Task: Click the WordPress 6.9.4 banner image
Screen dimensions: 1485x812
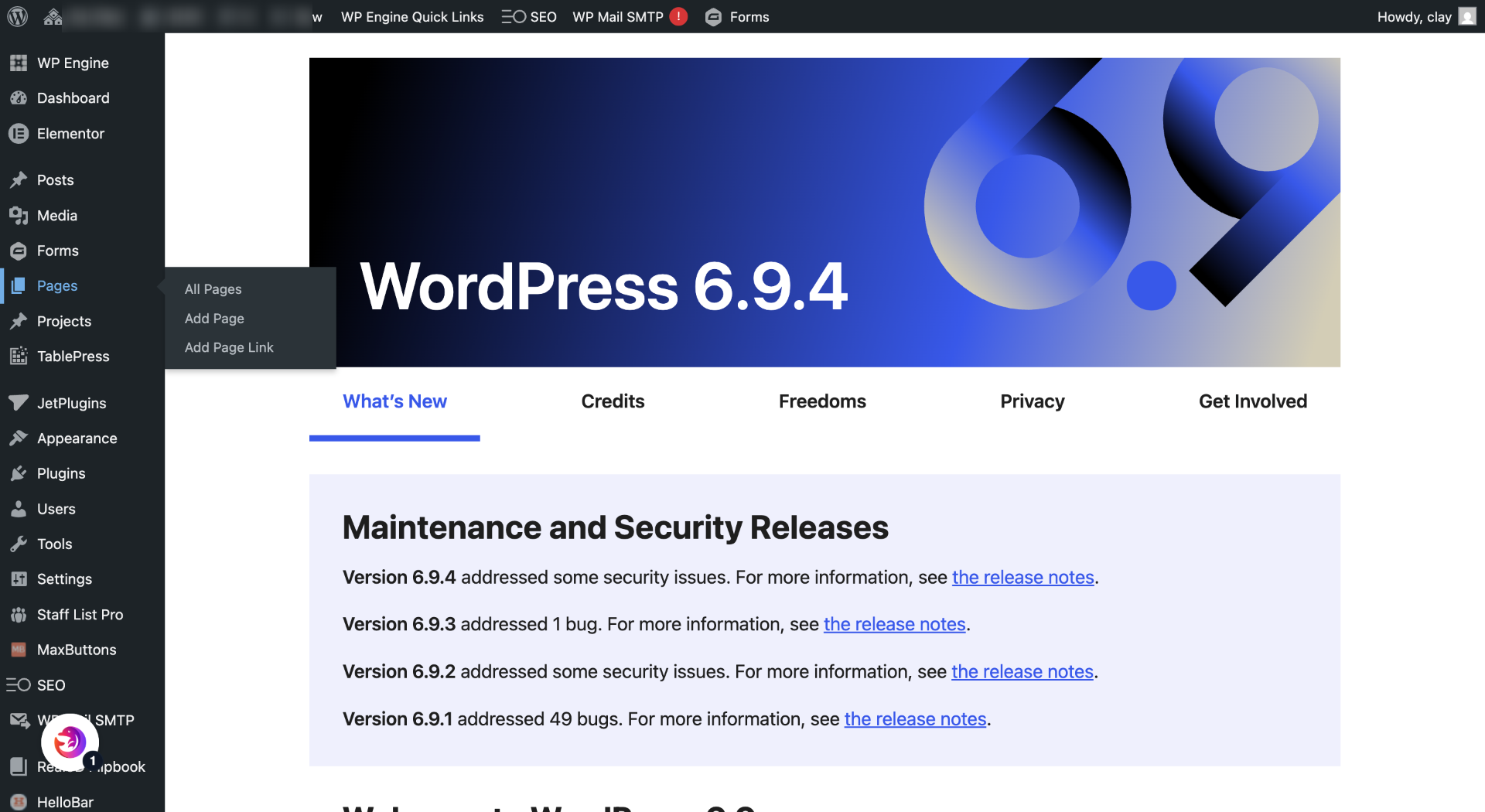Action: 824,212
